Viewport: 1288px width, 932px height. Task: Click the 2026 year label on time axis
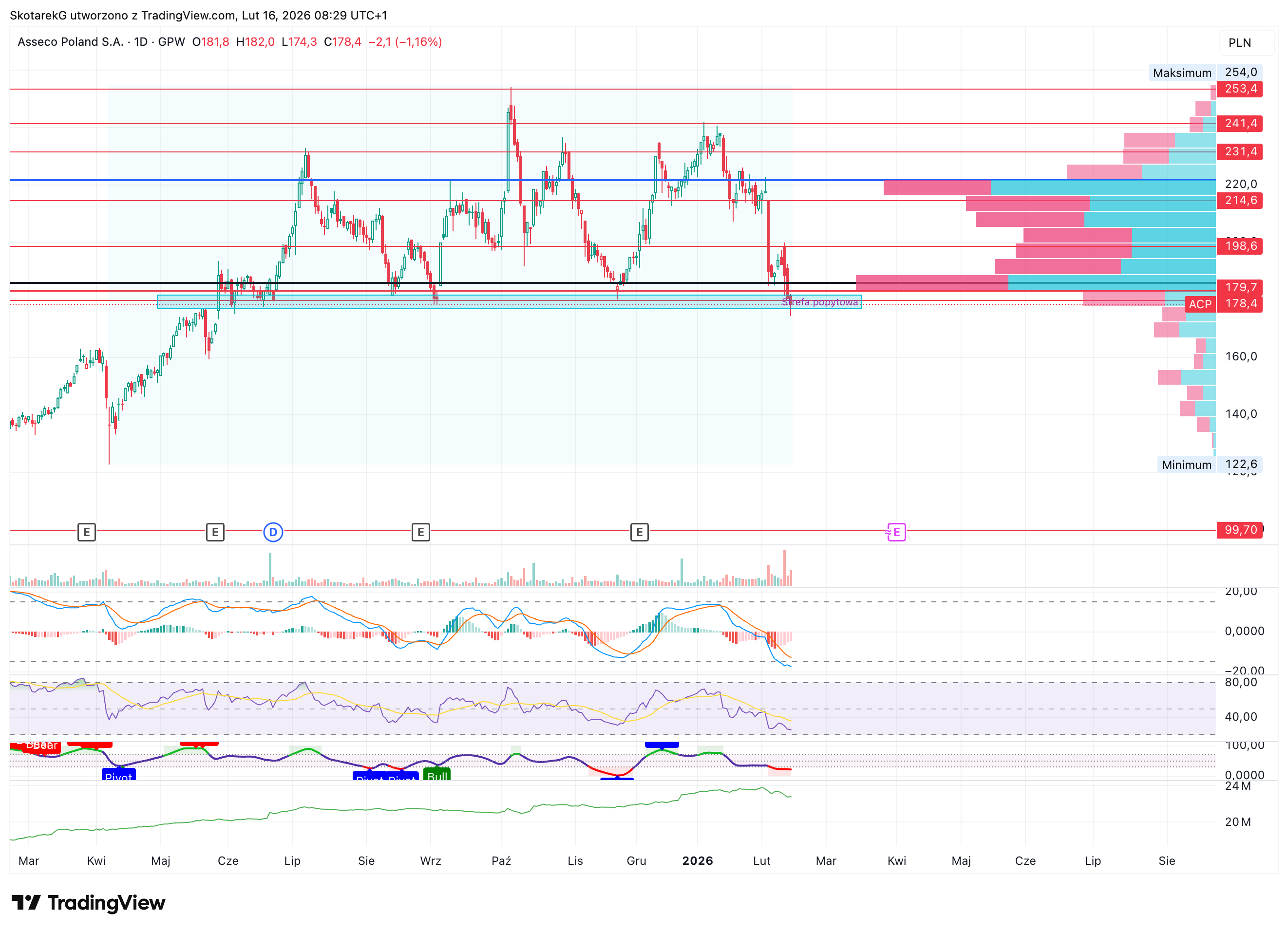coord(698,860)
